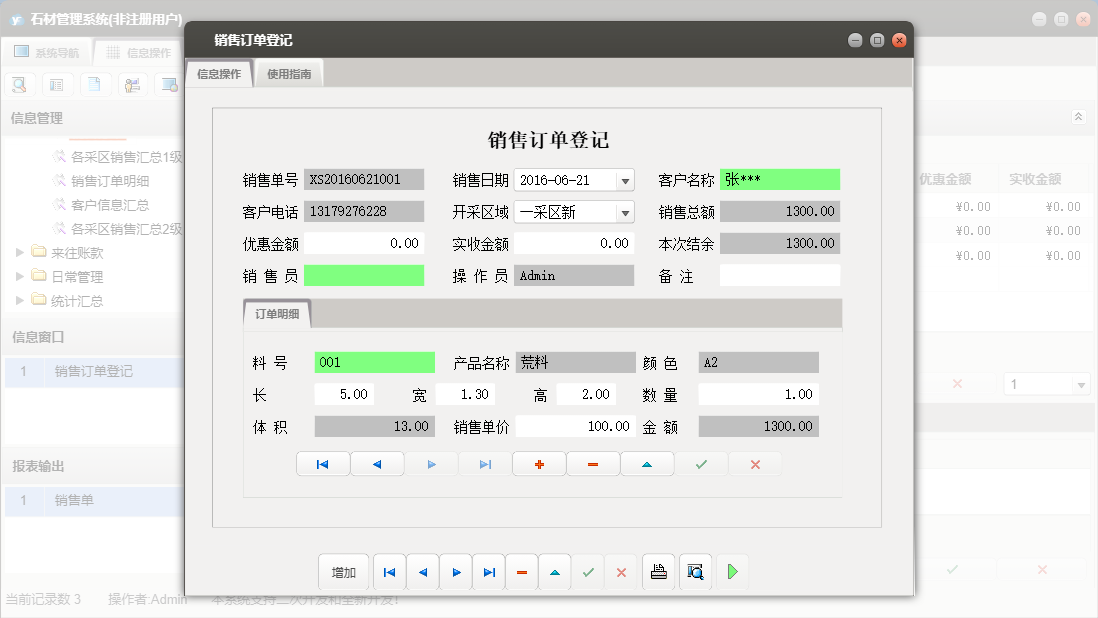Click the green run arrow at bottom toolbar
1098x618 pixels.
click(x=730, y=572)
